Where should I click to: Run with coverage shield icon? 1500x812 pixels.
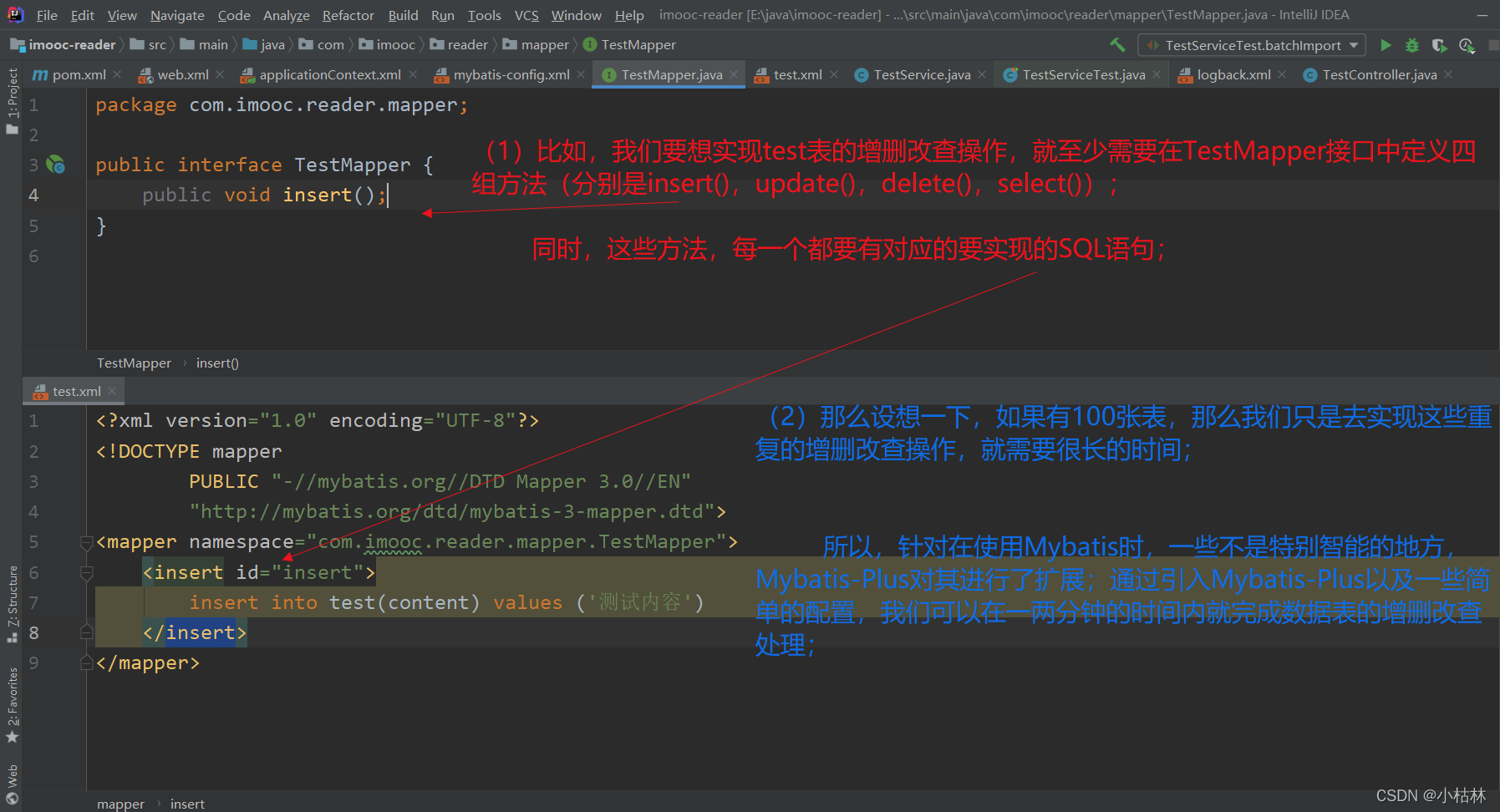(x=1439, y=45)
